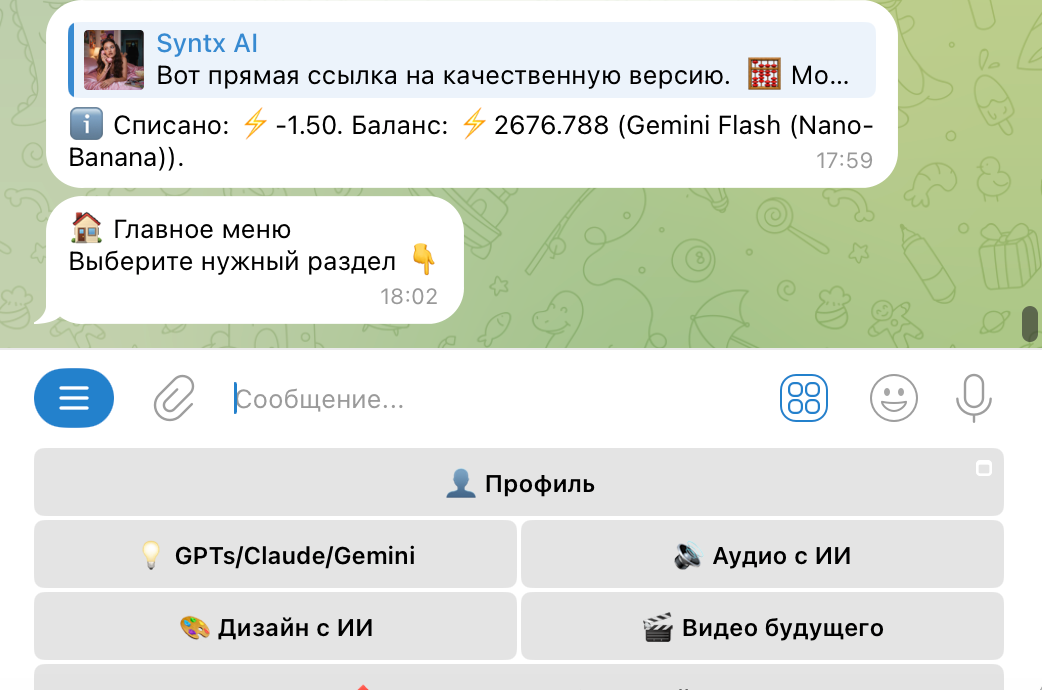Click the 18:02 timestamp on Главное меню message
The width and height of the screenshot is (1042, 690).
[408, 297]
